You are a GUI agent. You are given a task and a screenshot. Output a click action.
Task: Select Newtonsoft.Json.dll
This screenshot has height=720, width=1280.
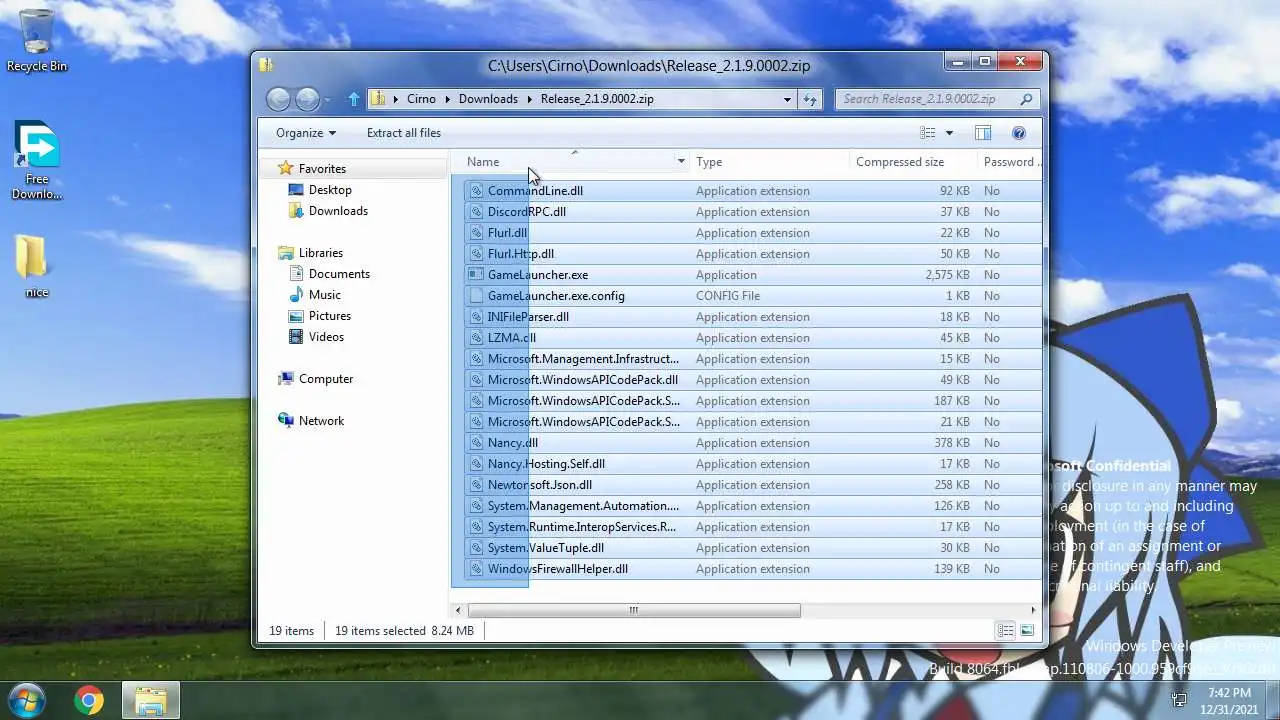click(540, 485)
